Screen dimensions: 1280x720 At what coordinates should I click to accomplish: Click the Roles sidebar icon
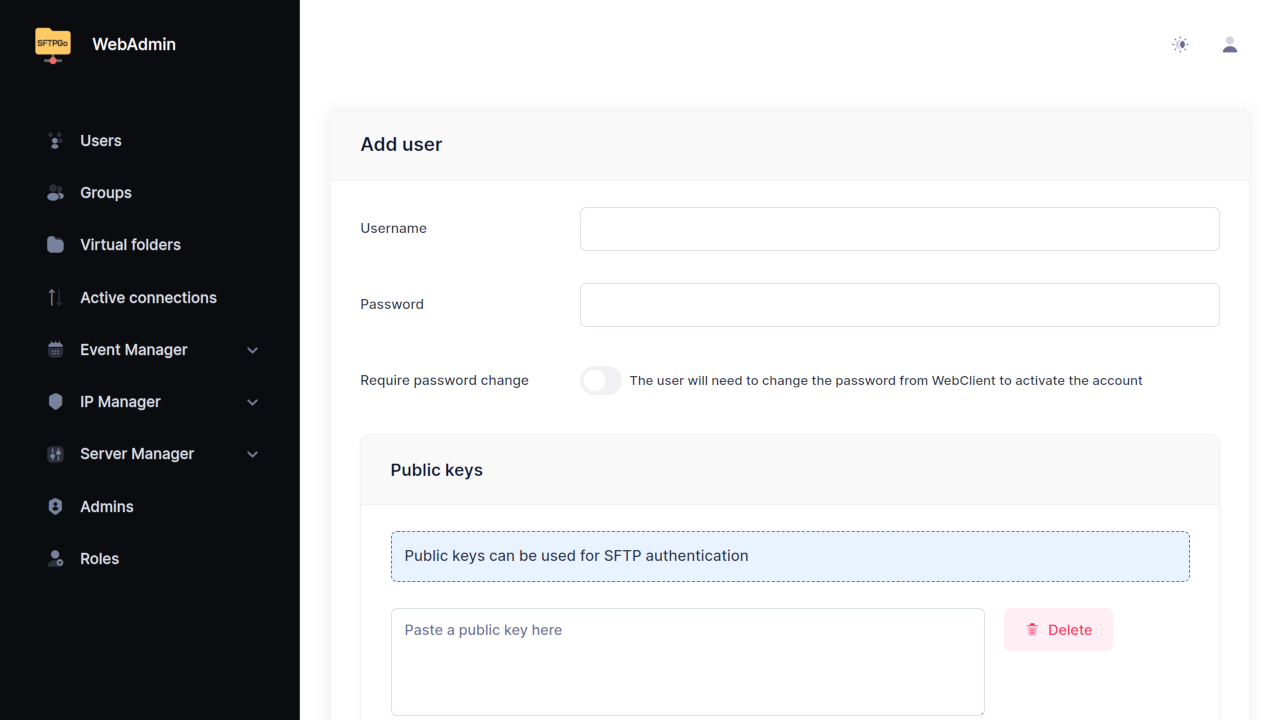[x=56, y=559]
